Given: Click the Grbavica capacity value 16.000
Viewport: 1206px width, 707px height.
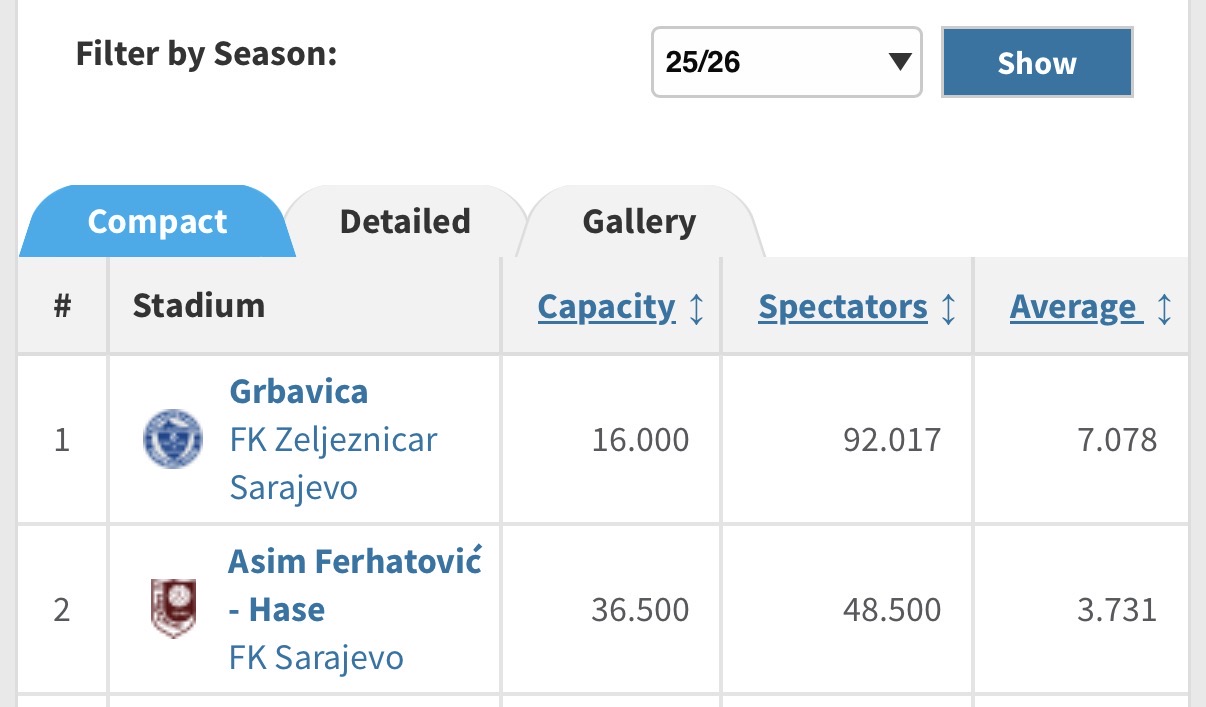Looking at the screenshot, I should 640,439.
